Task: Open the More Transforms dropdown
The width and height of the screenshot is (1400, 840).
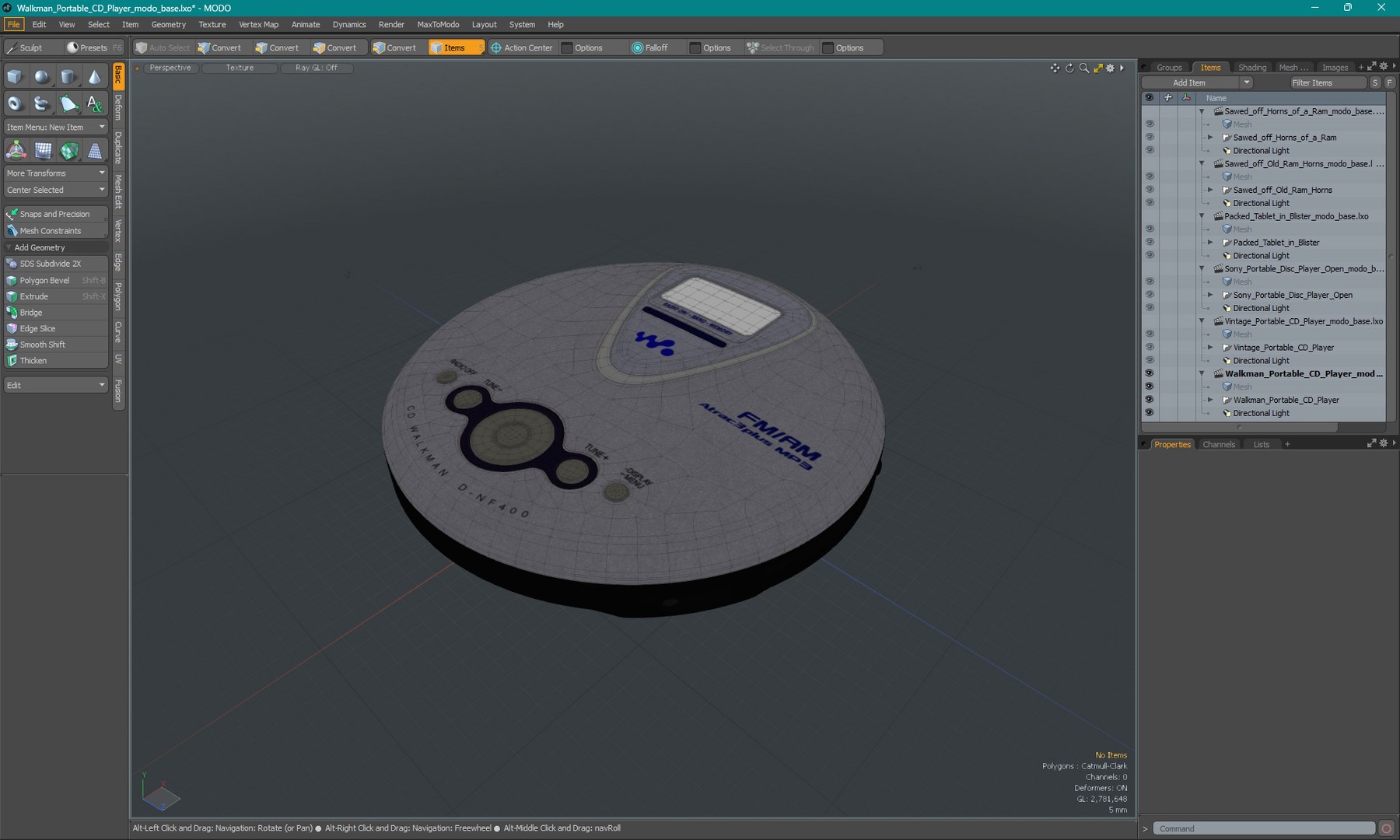Action: (56, 173)
